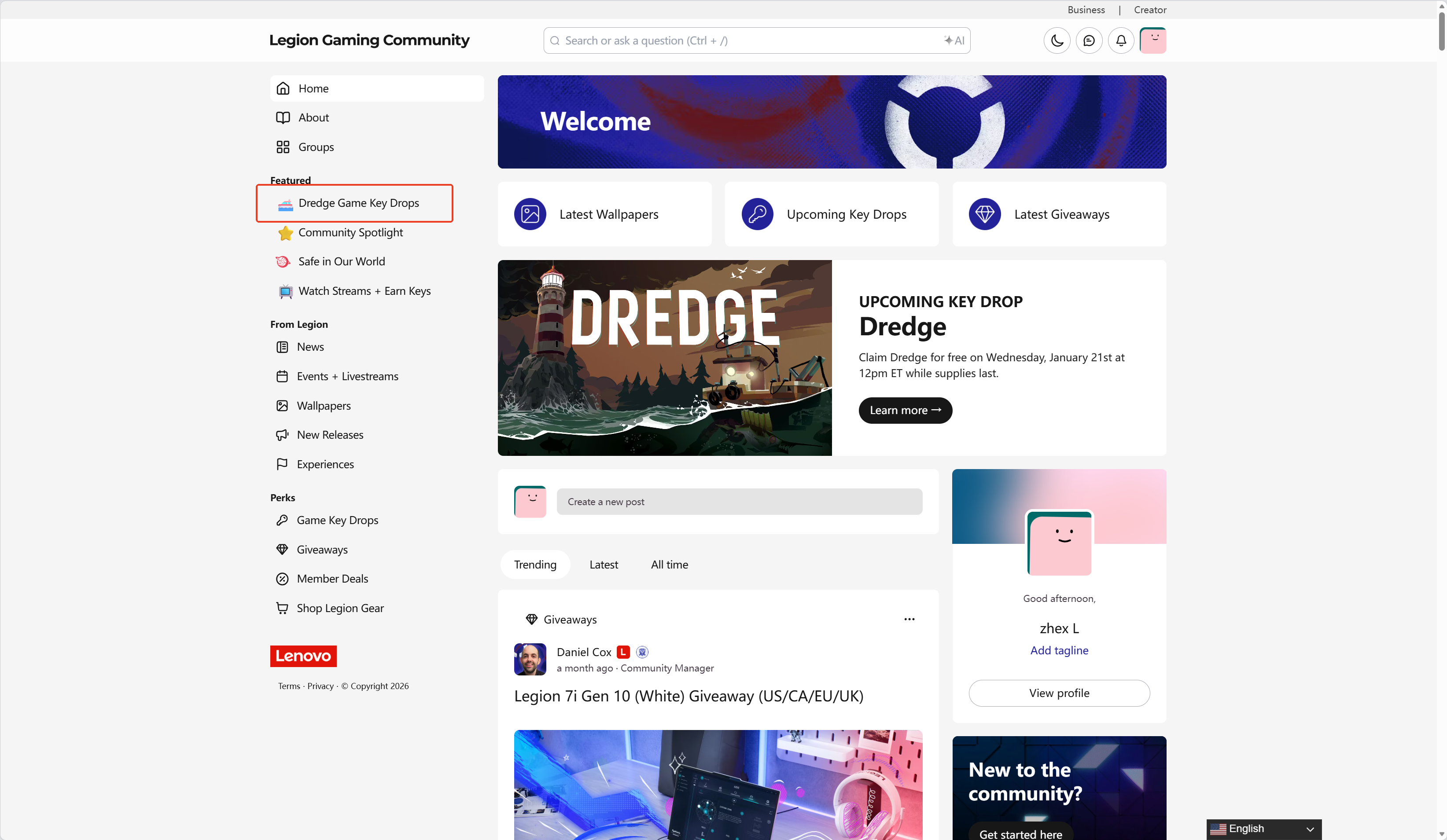Click the Learn more button for Dredge
1447x840 pixels.
coord(905,410)
